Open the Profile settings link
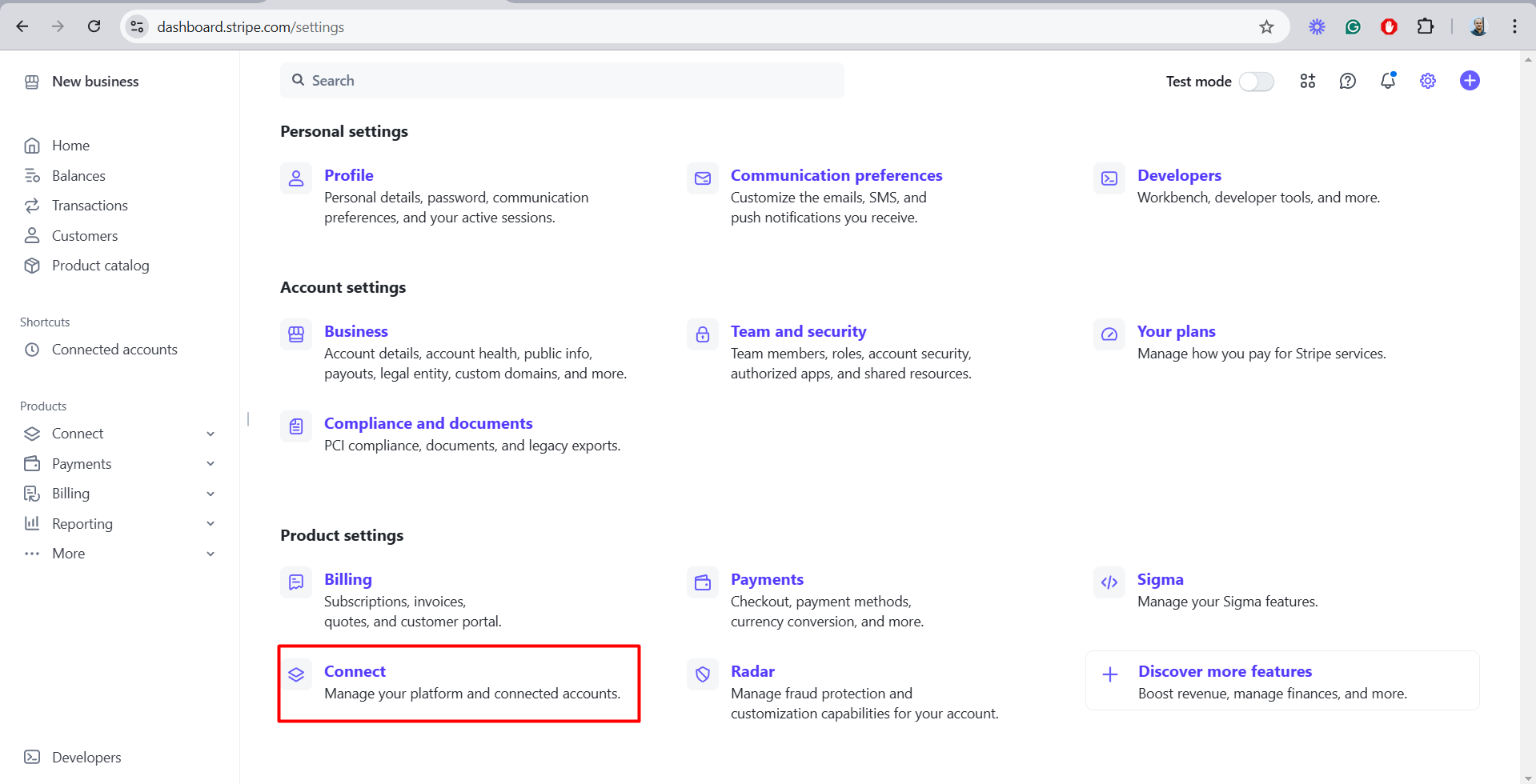The height and width of the screenshot is (784, 1536). 349,175
